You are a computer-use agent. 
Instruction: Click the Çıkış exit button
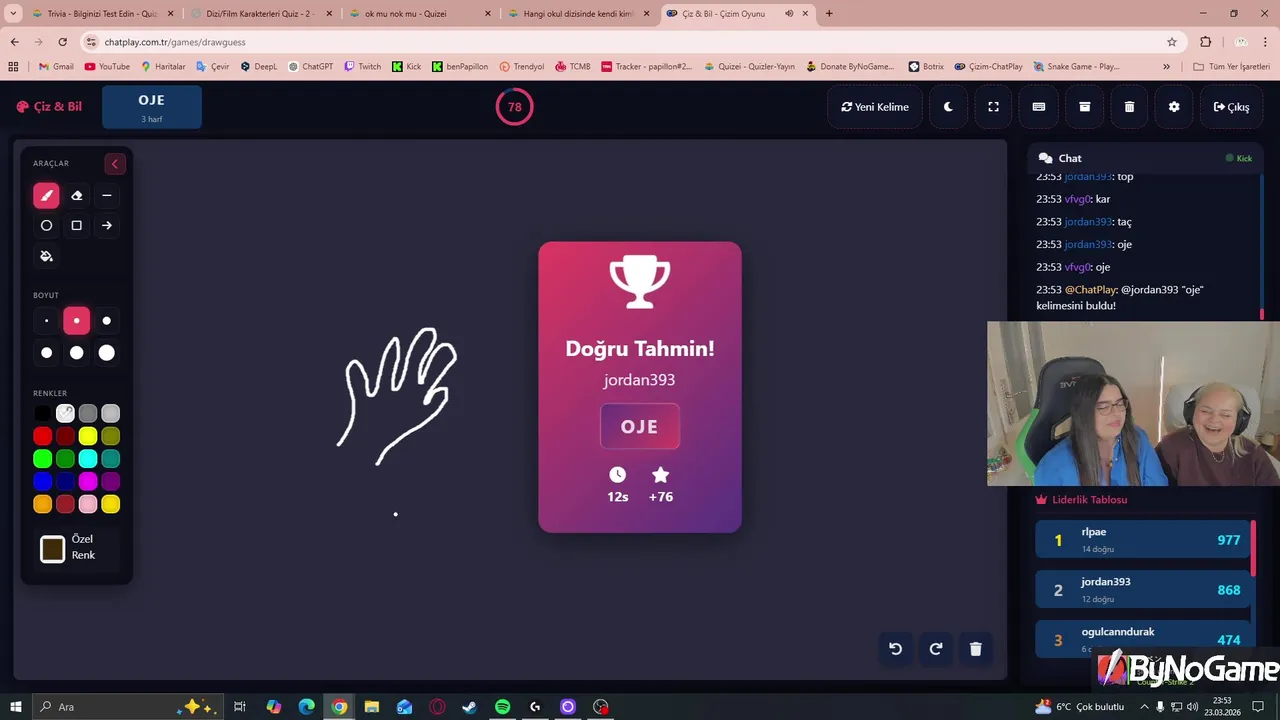coord(1231,107)
